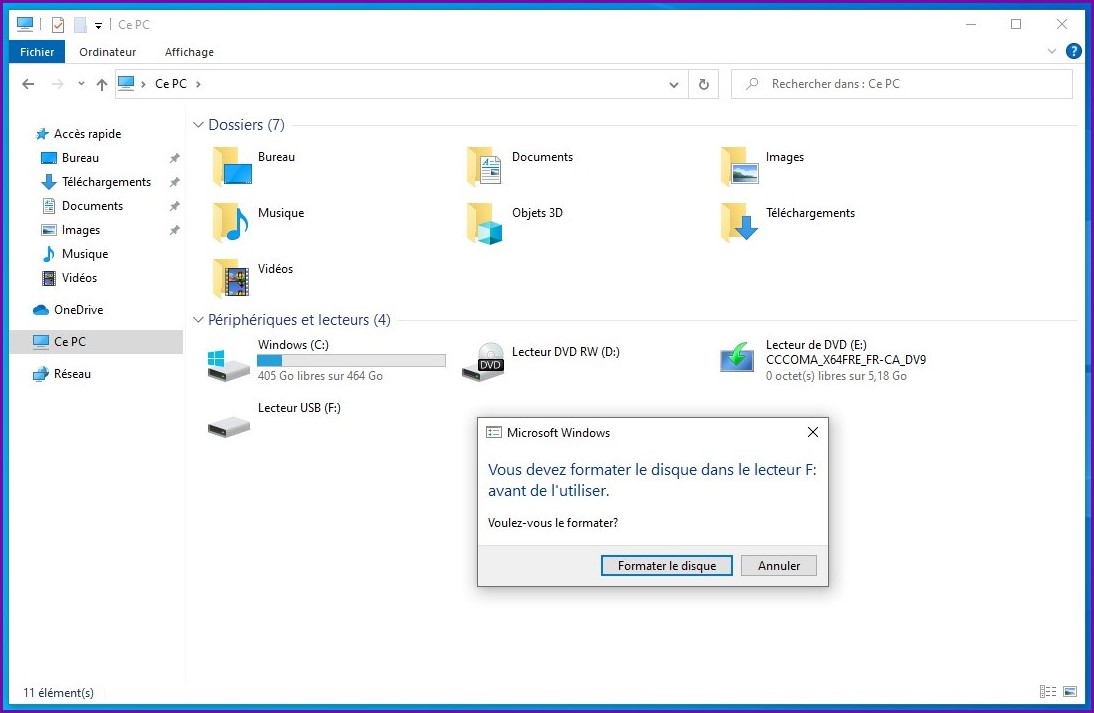The width and height of the screenshot is (1094, 713).
Task: Switch to details view in status bar
Action: point(1047,691)
